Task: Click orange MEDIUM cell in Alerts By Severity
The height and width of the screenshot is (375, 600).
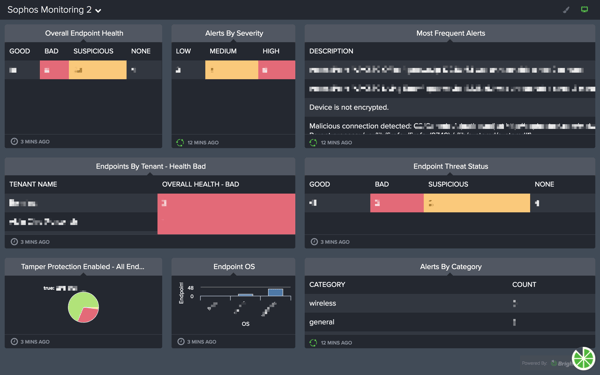Action: pyautogui.click(x=232, y=70)
